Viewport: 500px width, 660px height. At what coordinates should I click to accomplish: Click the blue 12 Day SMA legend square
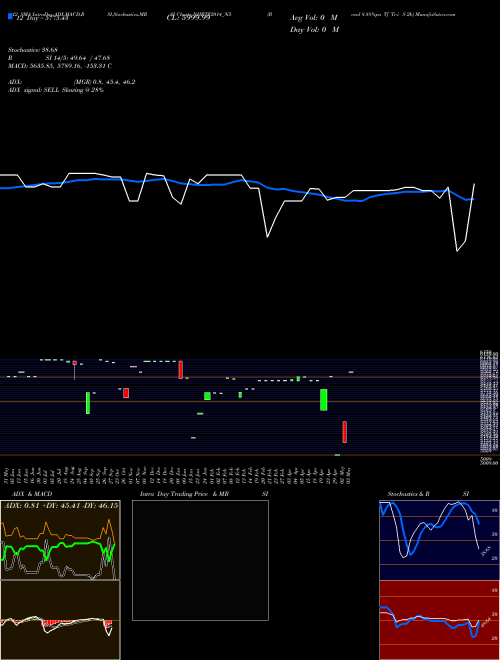click(x=11, y=17)
